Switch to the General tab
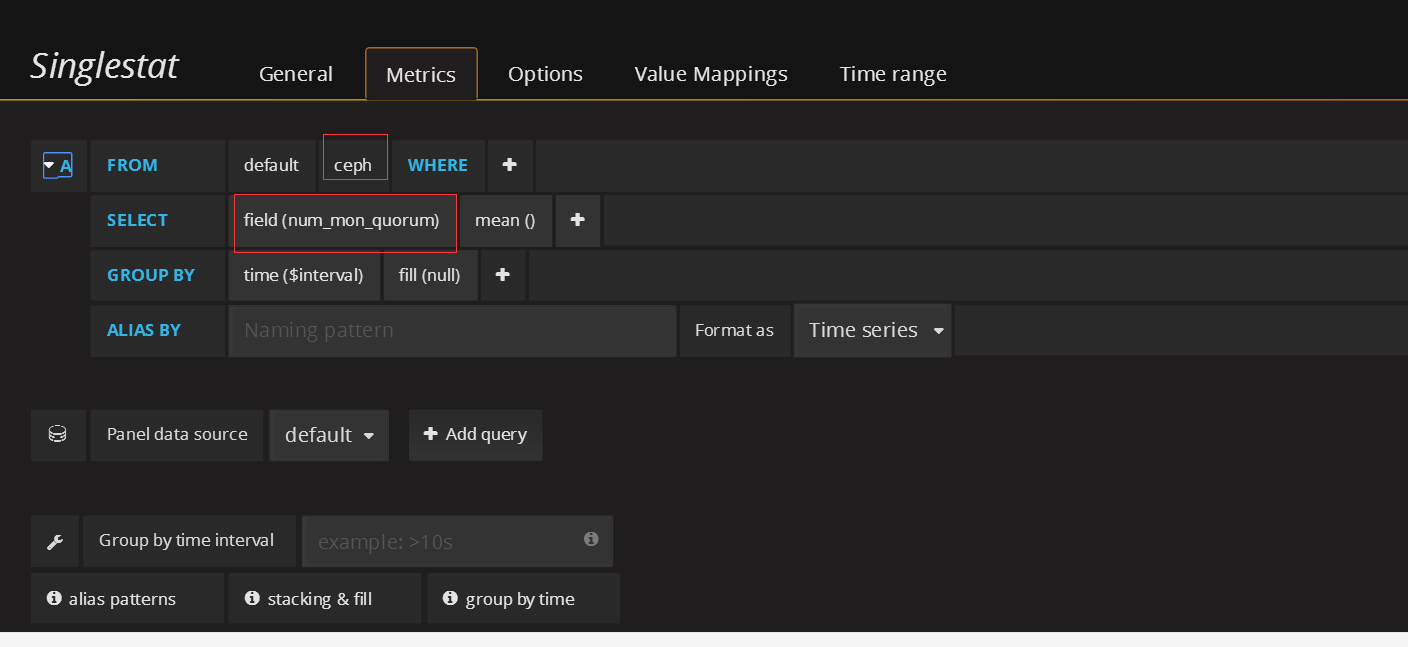Image resolution: width=1408 pixels, height=647 pixels. point(295,74)
